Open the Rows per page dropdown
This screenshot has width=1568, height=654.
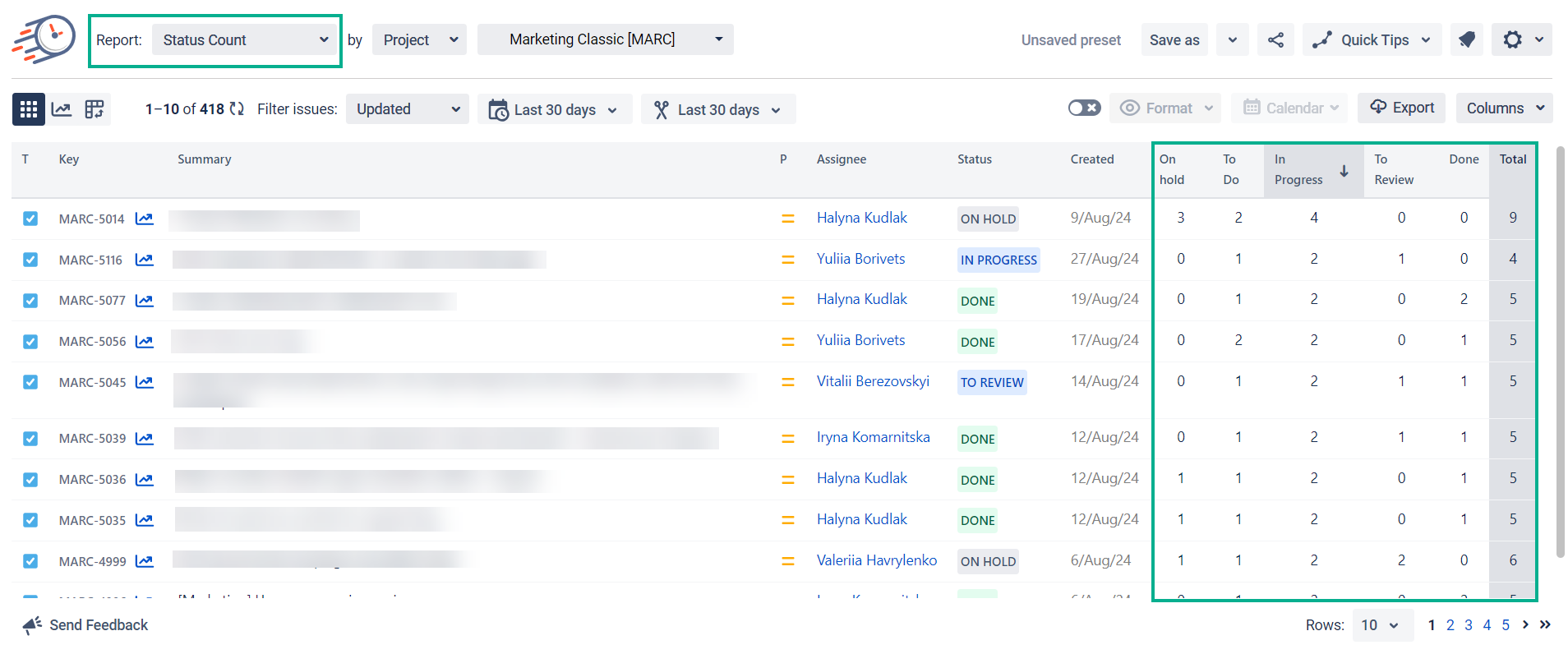pos(1381,625)
